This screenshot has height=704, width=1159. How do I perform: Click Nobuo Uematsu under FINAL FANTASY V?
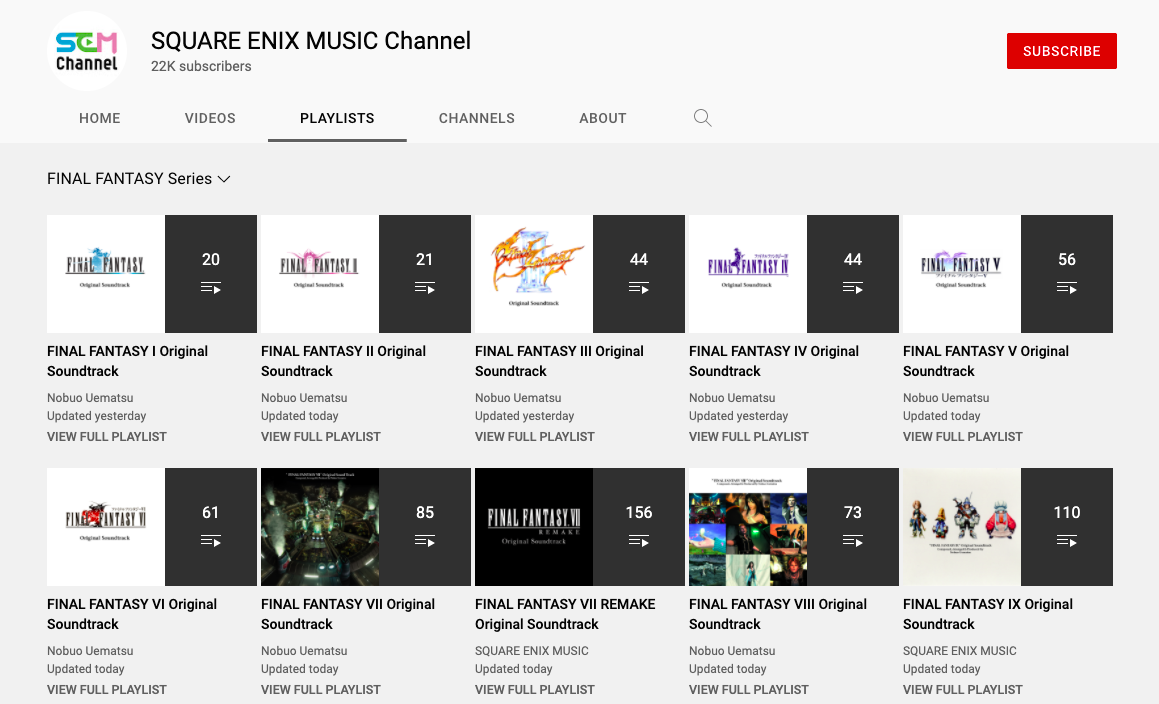(946, 398)
